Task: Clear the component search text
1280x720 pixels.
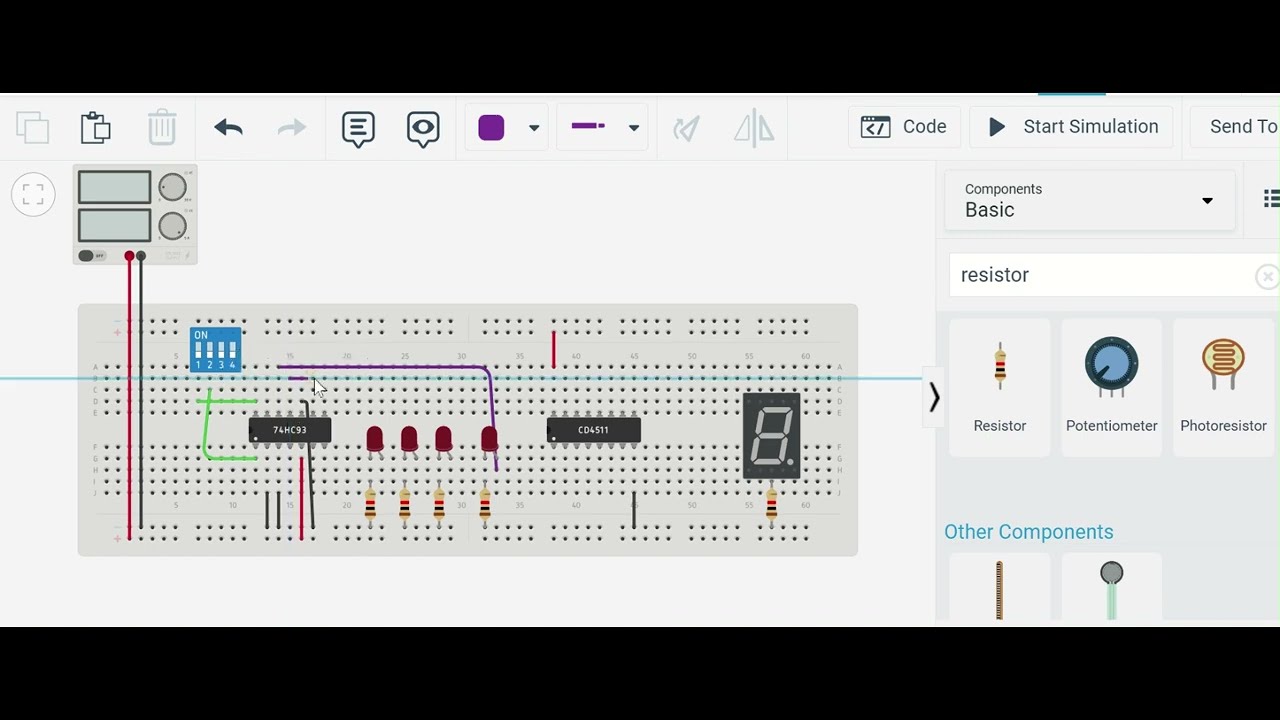Action: (x=1266, y=276)
